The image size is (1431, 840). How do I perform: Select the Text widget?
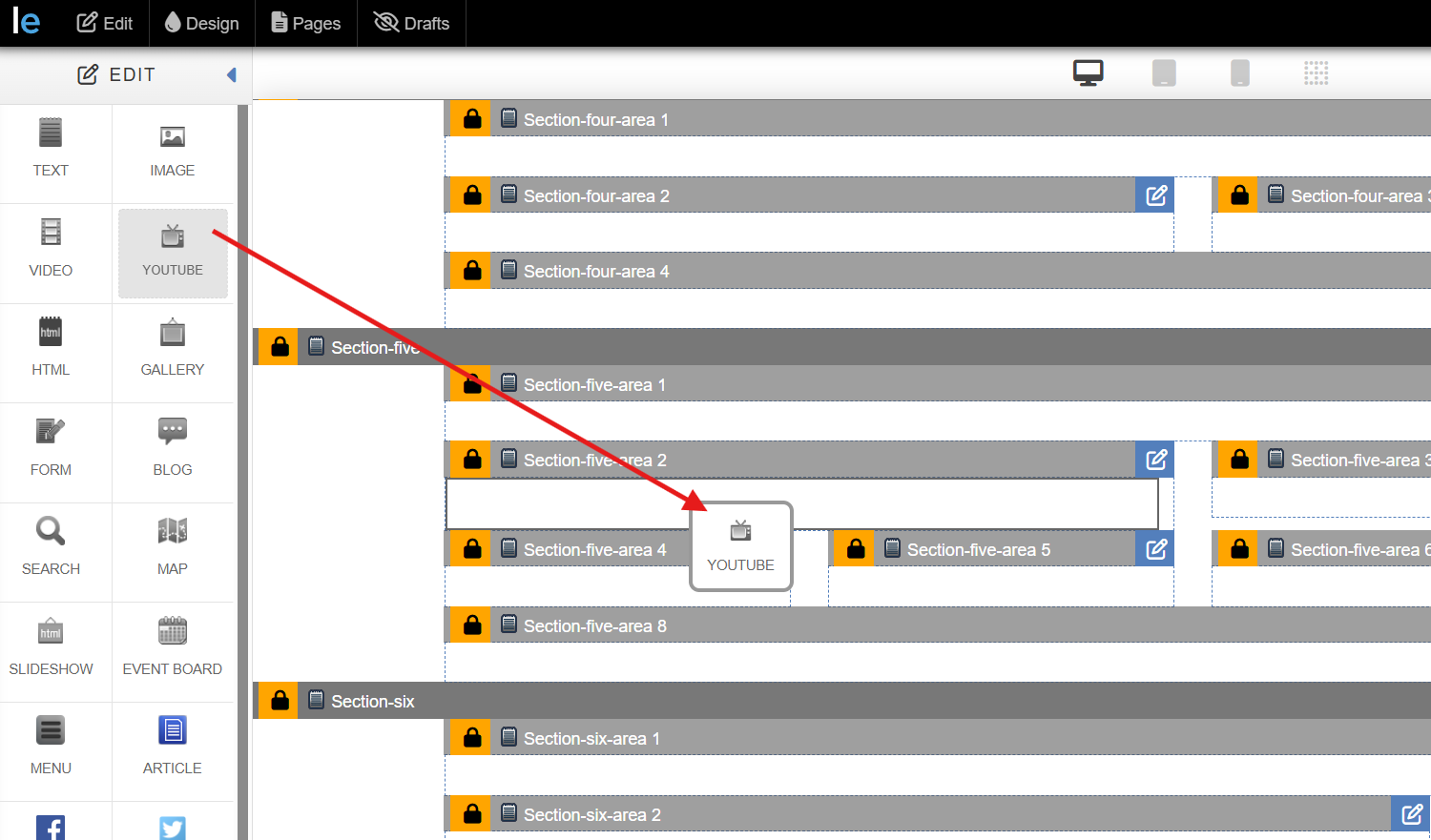pyautogui.click(x=51, y=148)
